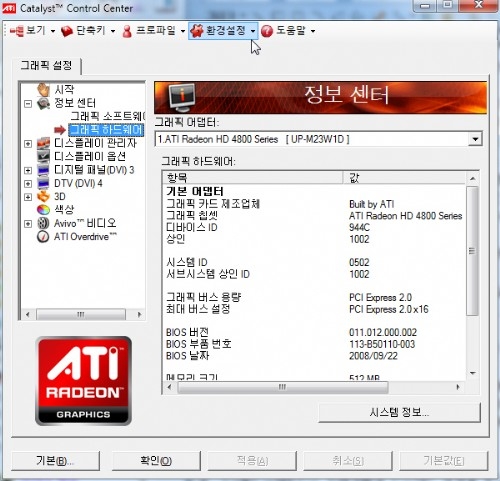
Task: Open the 그래픽 어댑터 dropdown list
Action: click(475, 139)
